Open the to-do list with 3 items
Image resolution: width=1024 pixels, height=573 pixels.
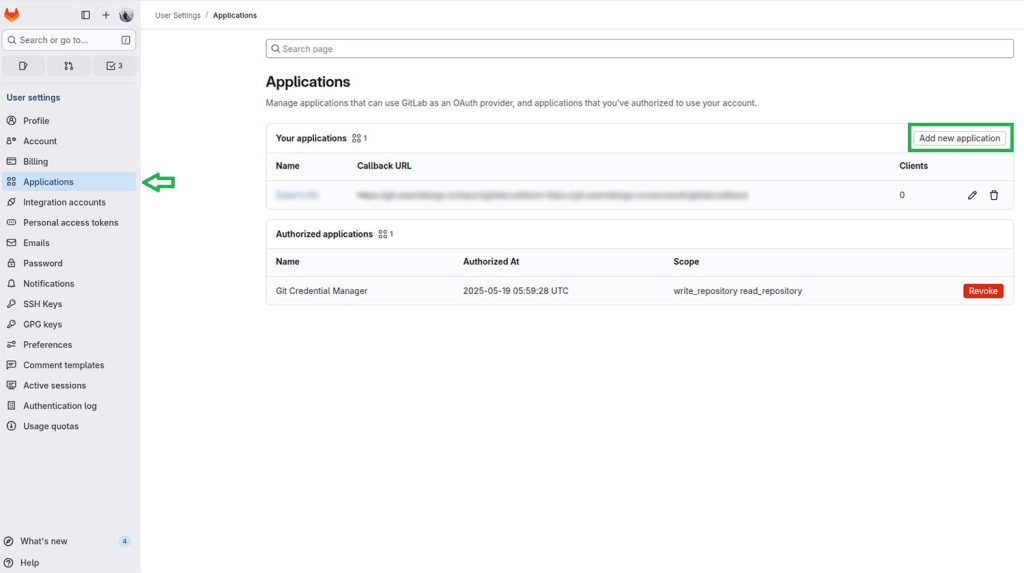pyautogui.click(x=114, y=66)
